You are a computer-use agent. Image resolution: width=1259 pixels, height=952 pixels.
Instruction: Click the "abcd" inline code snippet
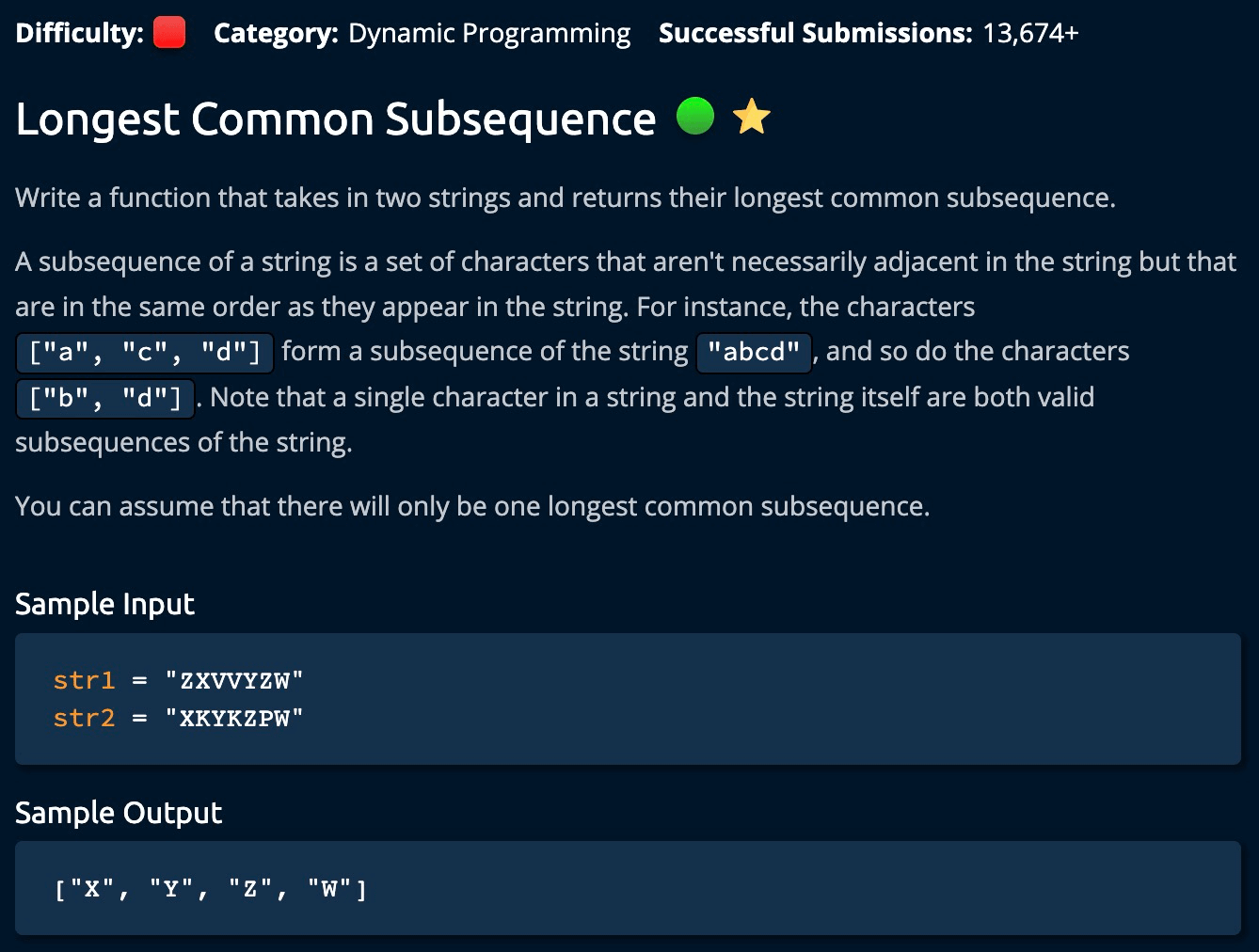tap(754, 353)
